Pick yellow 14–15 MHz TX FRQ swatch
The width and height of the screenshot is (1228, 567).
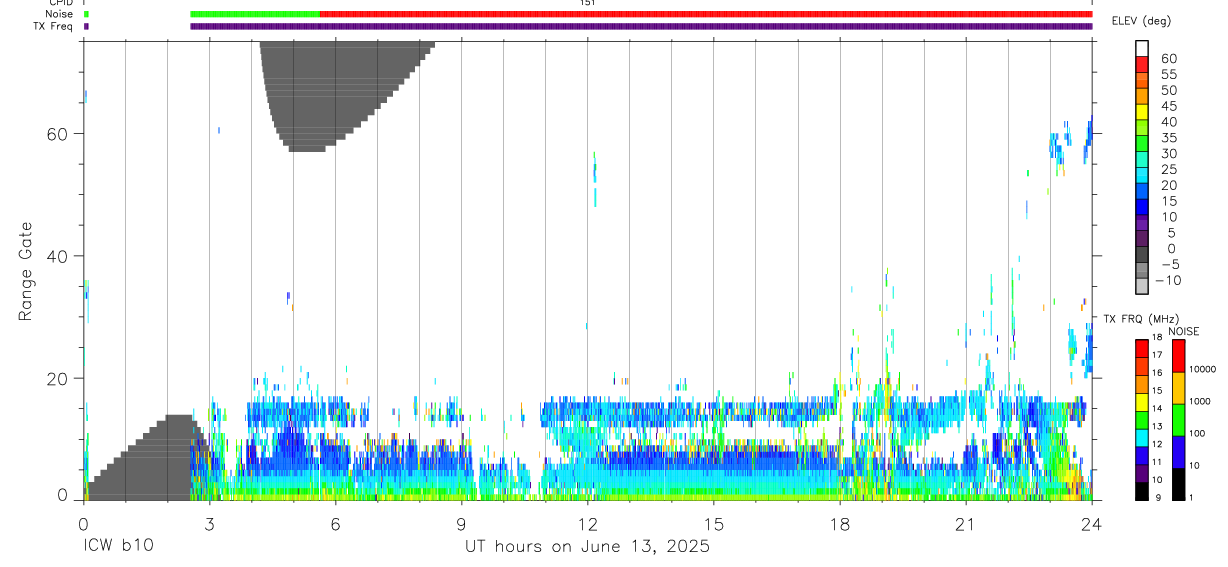pos(1142,400)
